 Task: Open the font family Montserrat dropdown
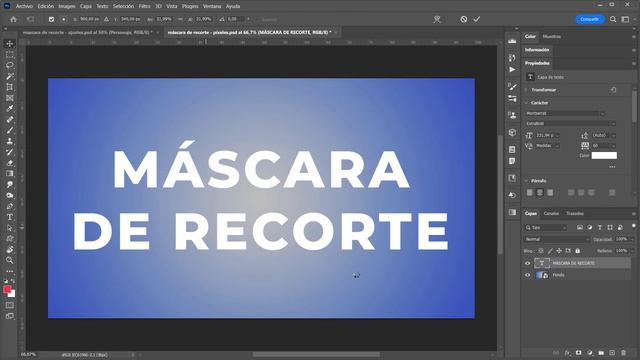click(564, 113)
